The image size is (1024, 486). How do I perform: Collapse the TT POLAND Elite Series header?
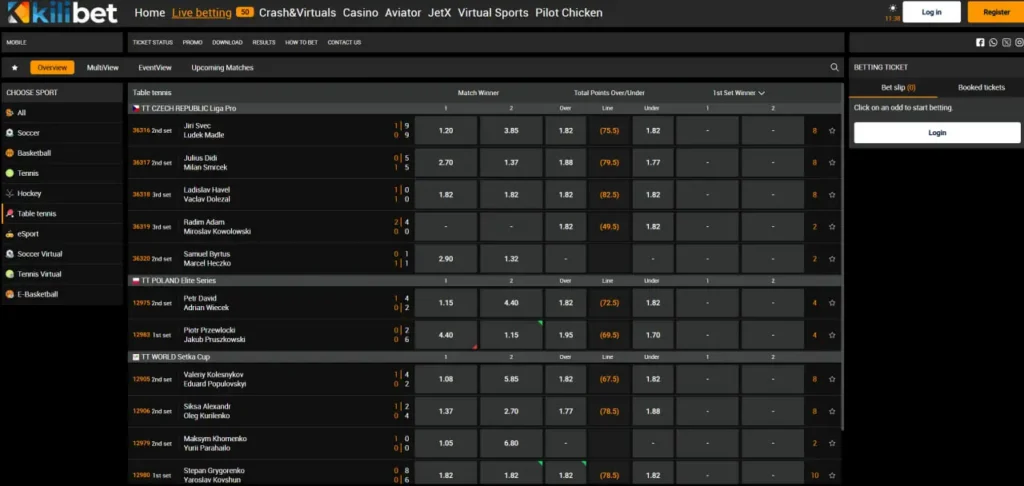click(485, 281)
